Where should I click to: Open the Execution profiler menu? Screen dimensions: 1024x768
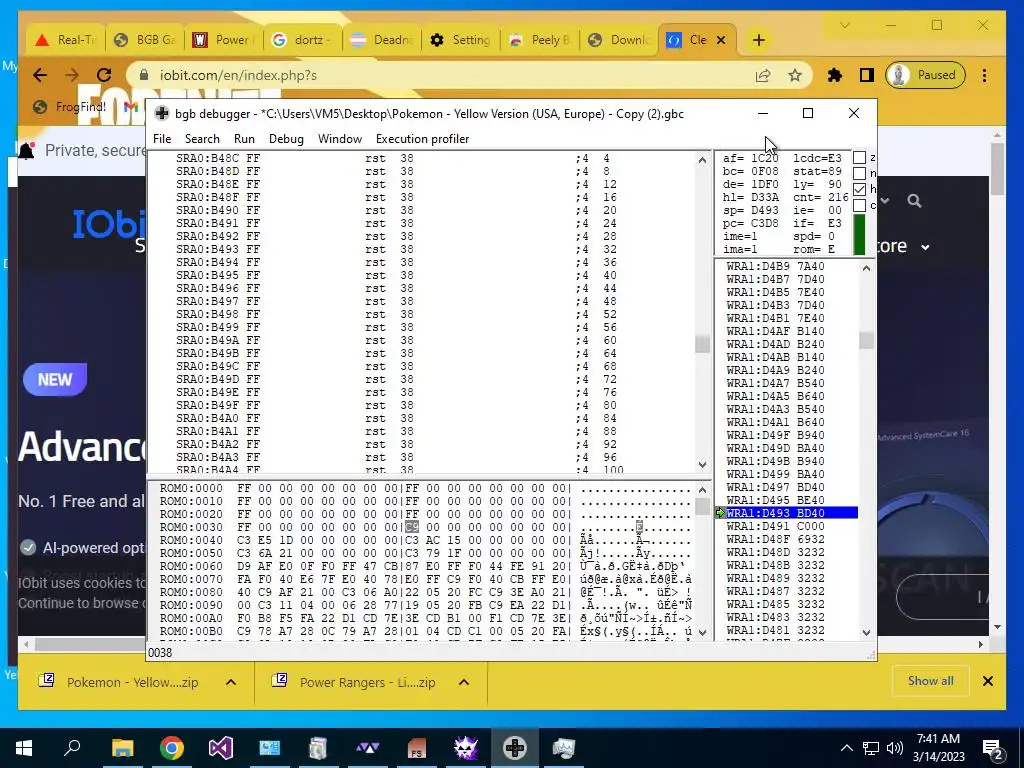423,138
